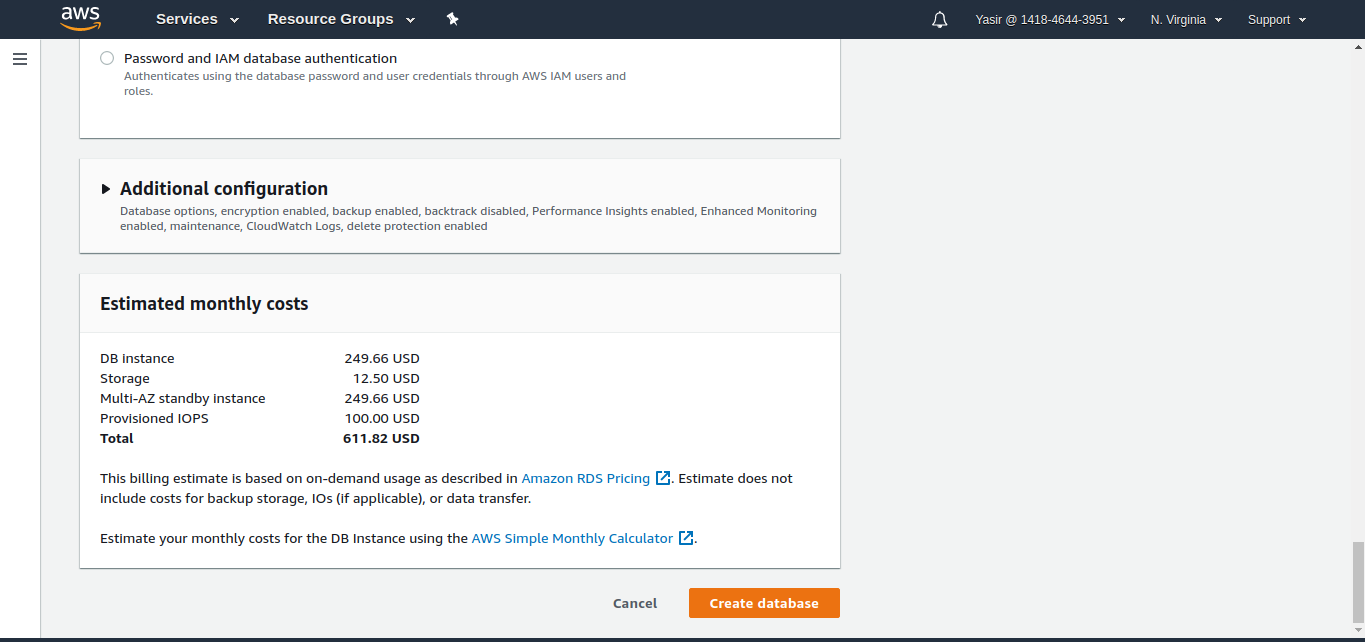Click the Estimated monthly costs heading
The image size is (1365, 642).
pos(204,304)
